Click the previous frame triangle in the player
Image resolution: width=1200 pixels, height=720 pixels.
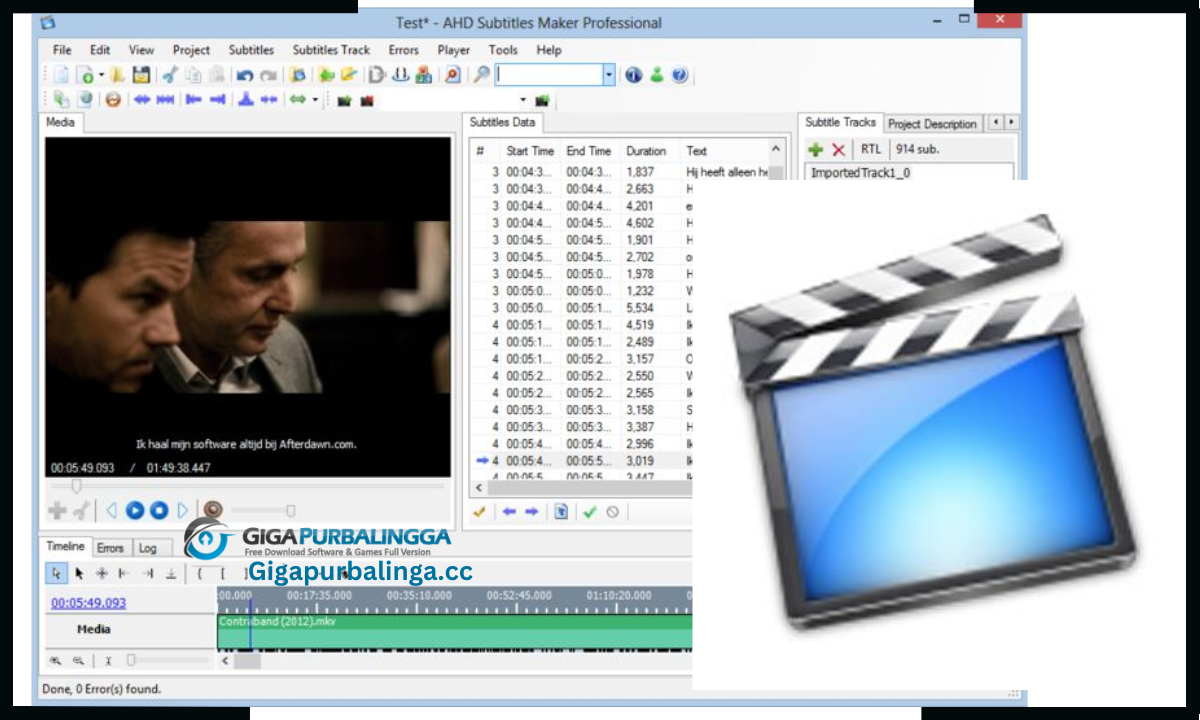(111, 511)
